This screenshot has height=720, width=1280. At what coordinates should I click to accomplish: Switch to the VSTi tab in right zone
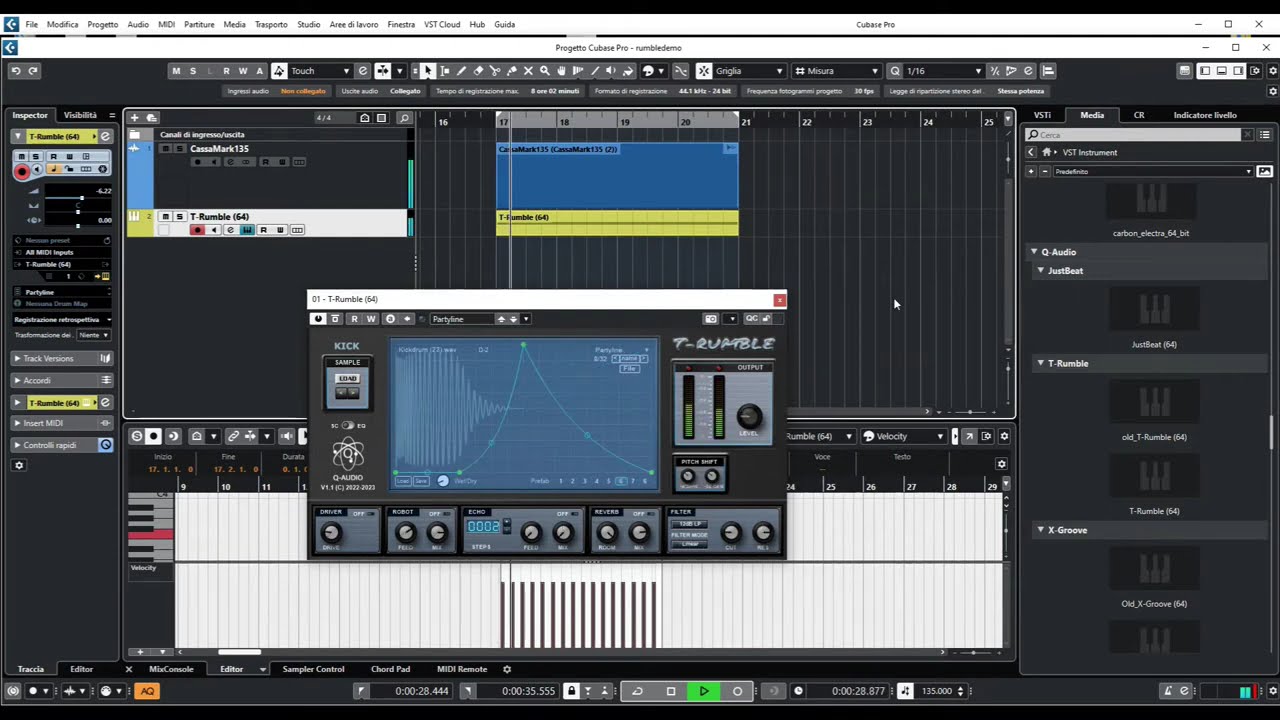point(1042,115)
